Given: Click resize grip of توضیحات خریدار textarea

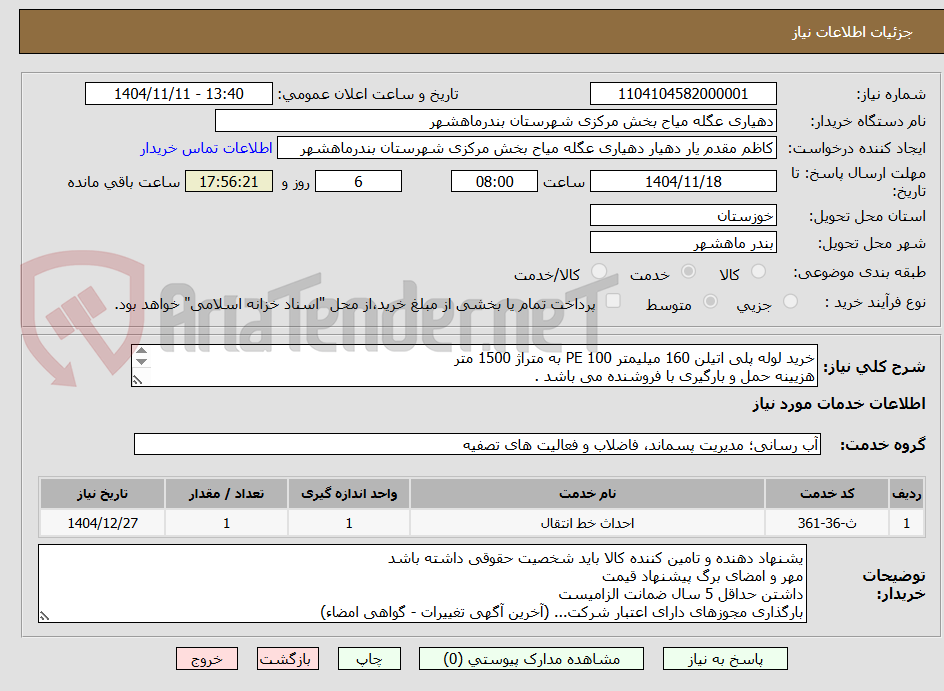Looking at the screenshot, I should [44, 616].
